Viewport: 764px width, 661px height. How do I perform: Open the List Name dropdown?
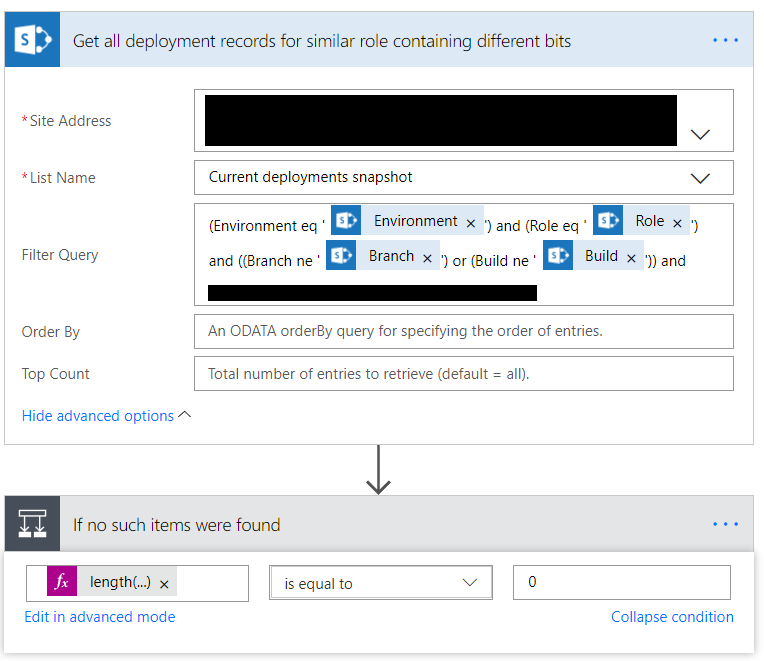[700, 178]
